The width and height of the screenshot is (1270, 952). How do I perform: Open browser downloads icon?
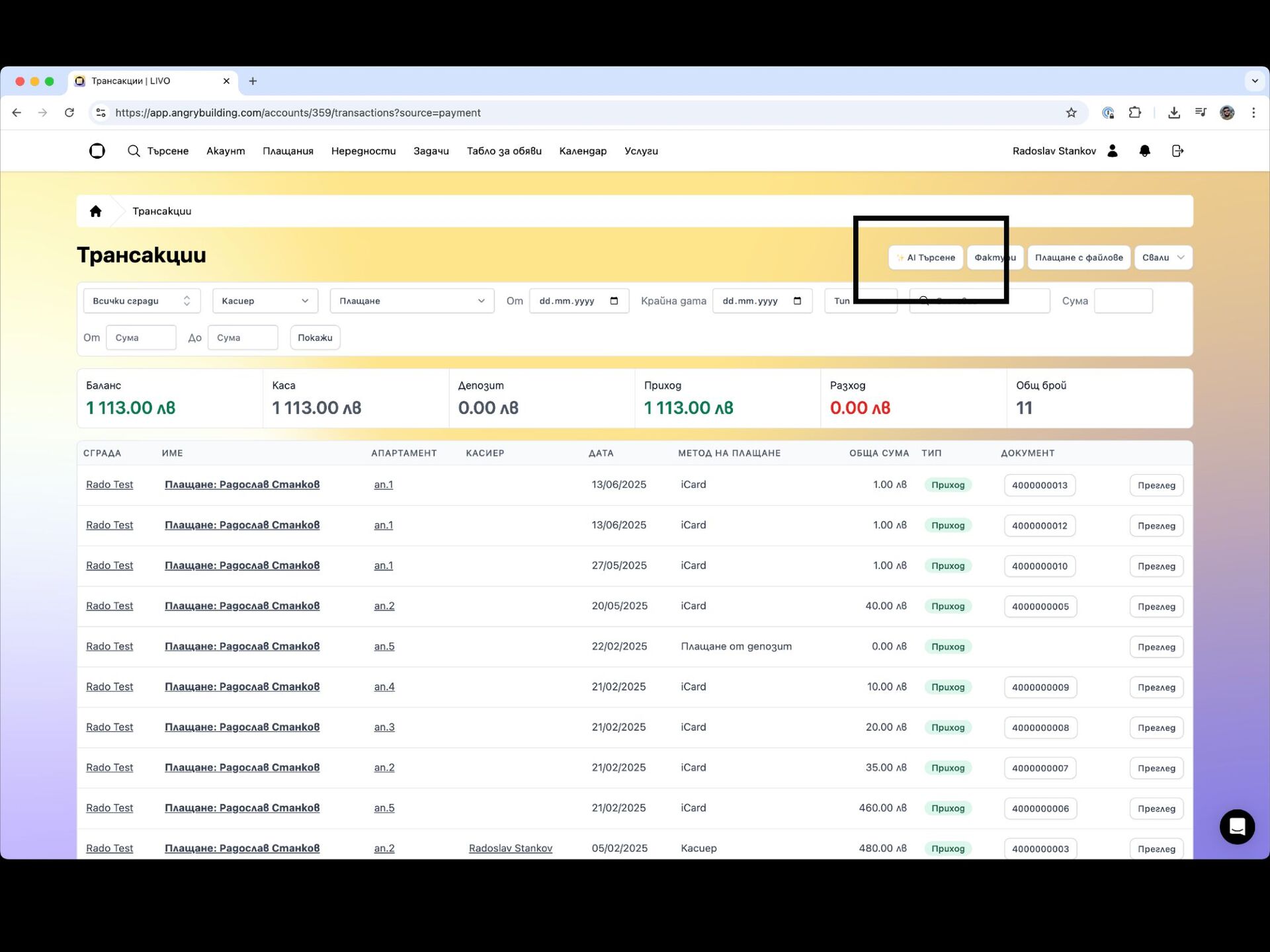[1174, 113]
